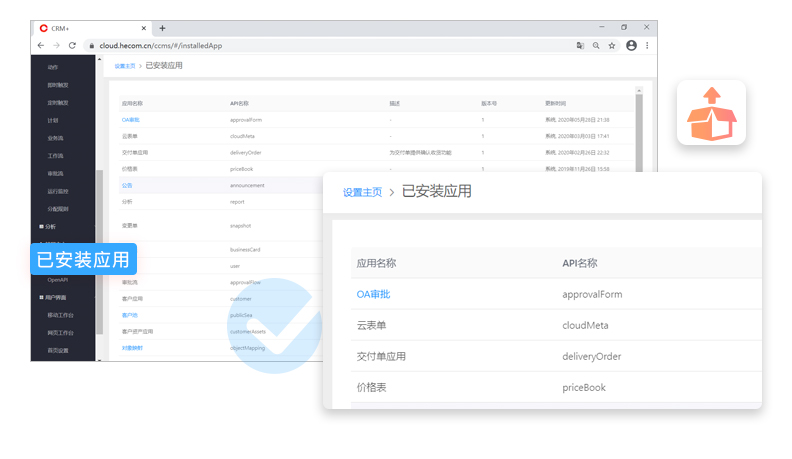Click the translate page icon in address bar
This screenshot has height=459, width=792.
[580, 46]
